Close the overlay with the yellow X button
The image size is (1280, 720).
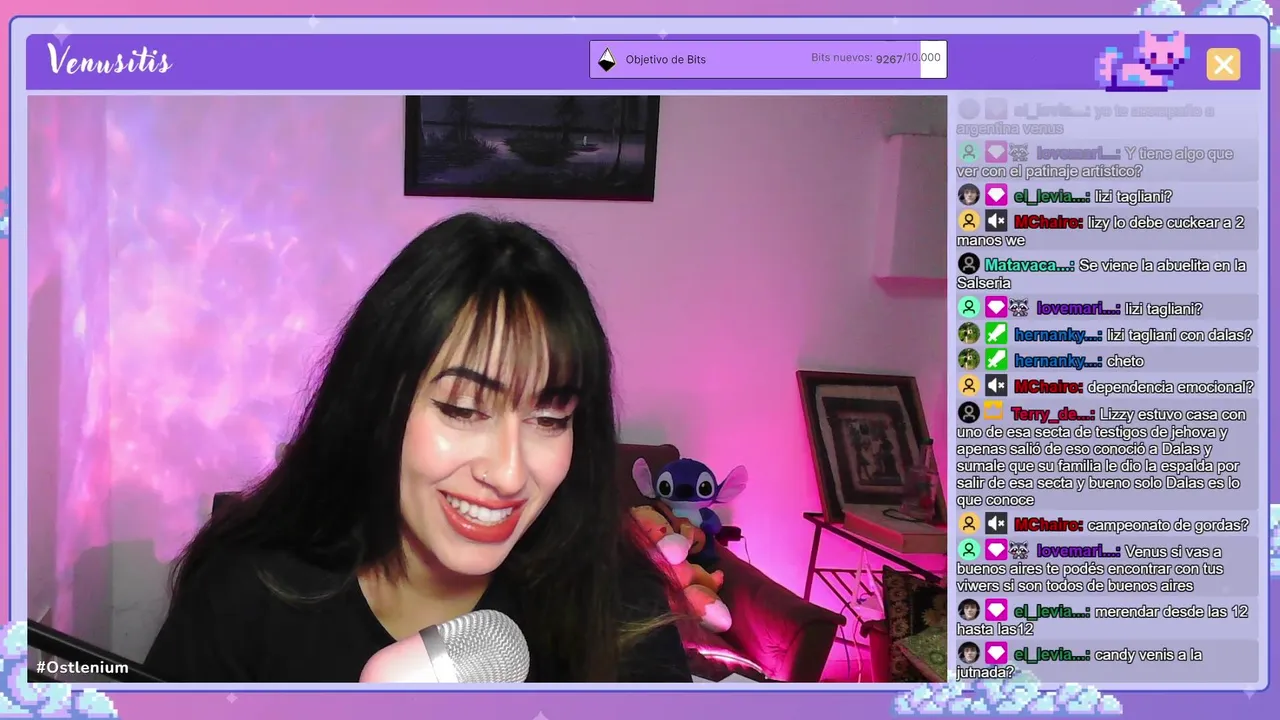1223,64
